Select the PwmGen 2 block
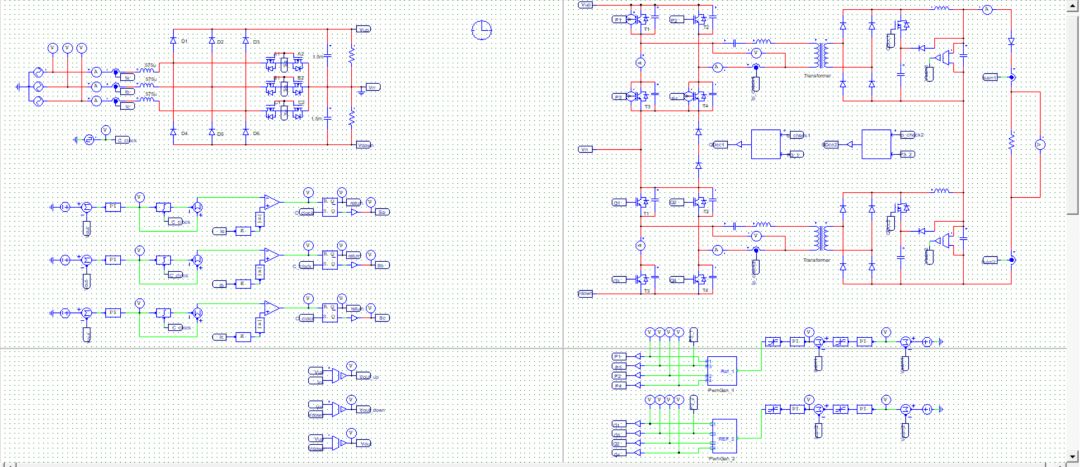 [x=724, y=437]
